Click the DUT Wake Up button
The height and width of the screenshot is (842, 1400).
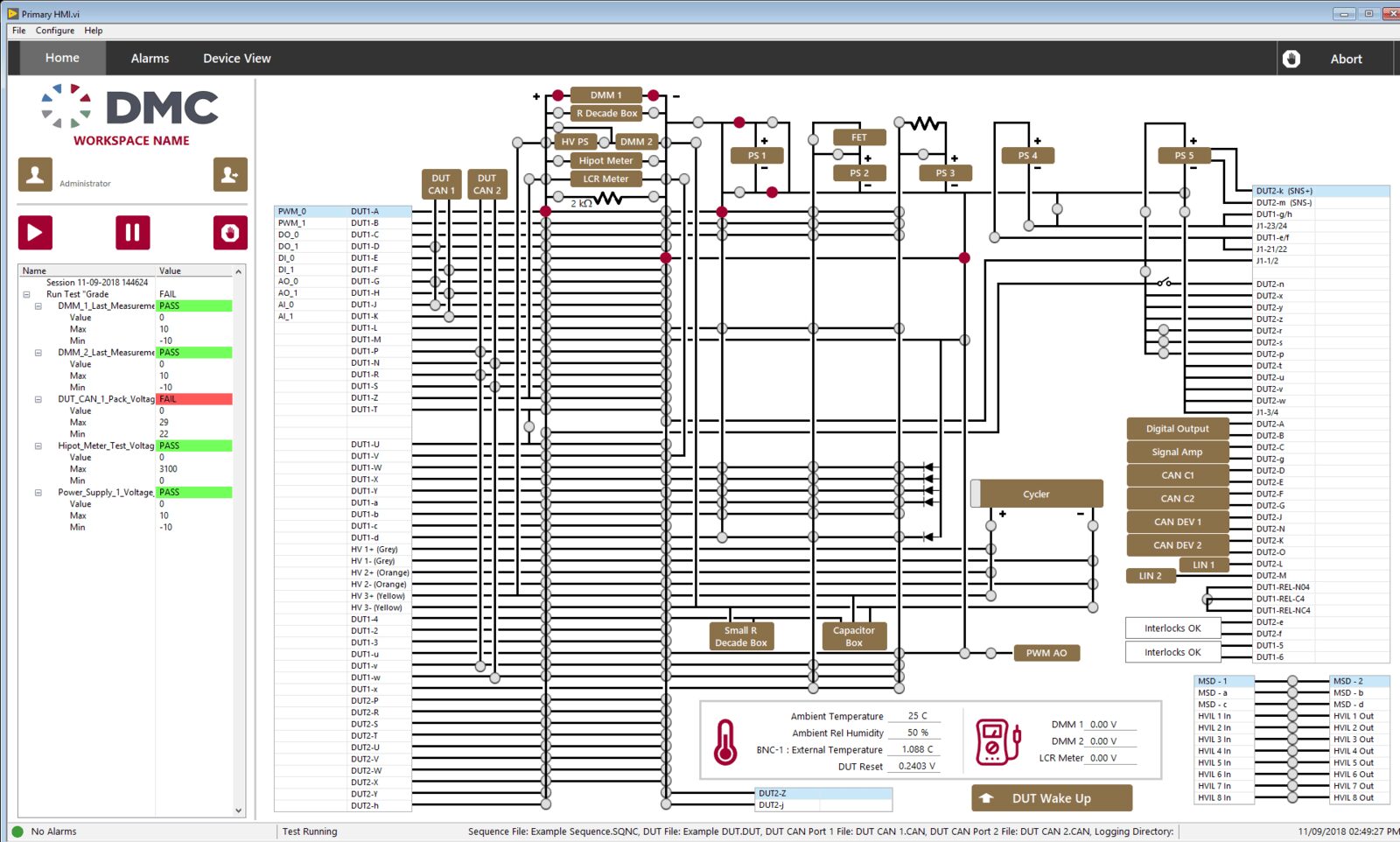click(x=1051, y=798)
